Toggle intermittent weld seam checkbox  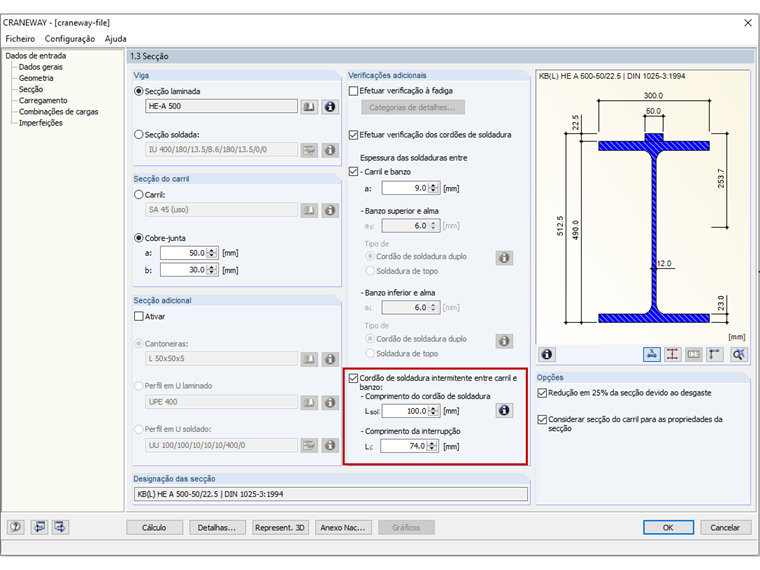pyautogui.click(x=353, y=378)
